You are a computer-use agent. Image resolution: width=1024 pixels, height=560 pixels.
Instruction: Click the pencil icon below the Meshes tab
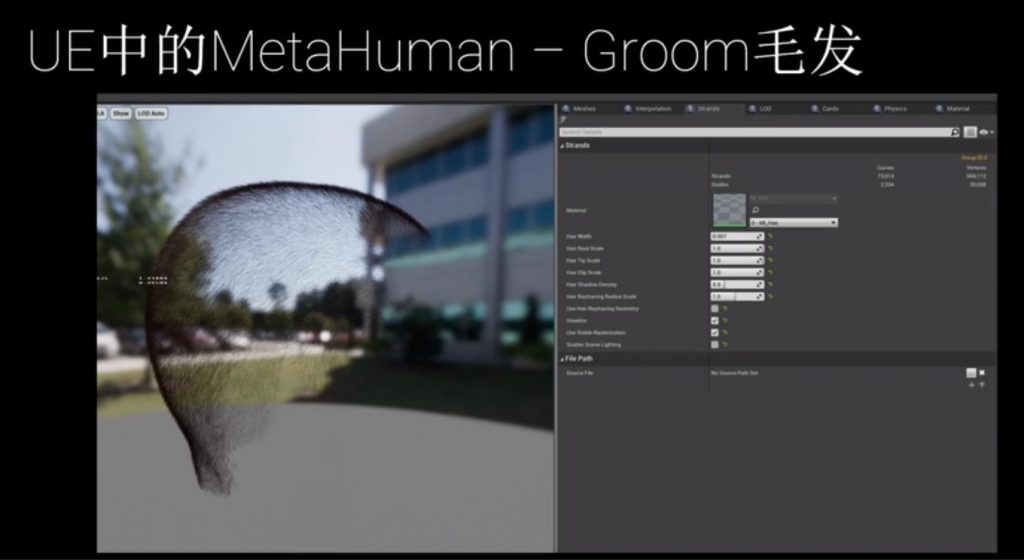pyautogui.click(x=563, y=120)
